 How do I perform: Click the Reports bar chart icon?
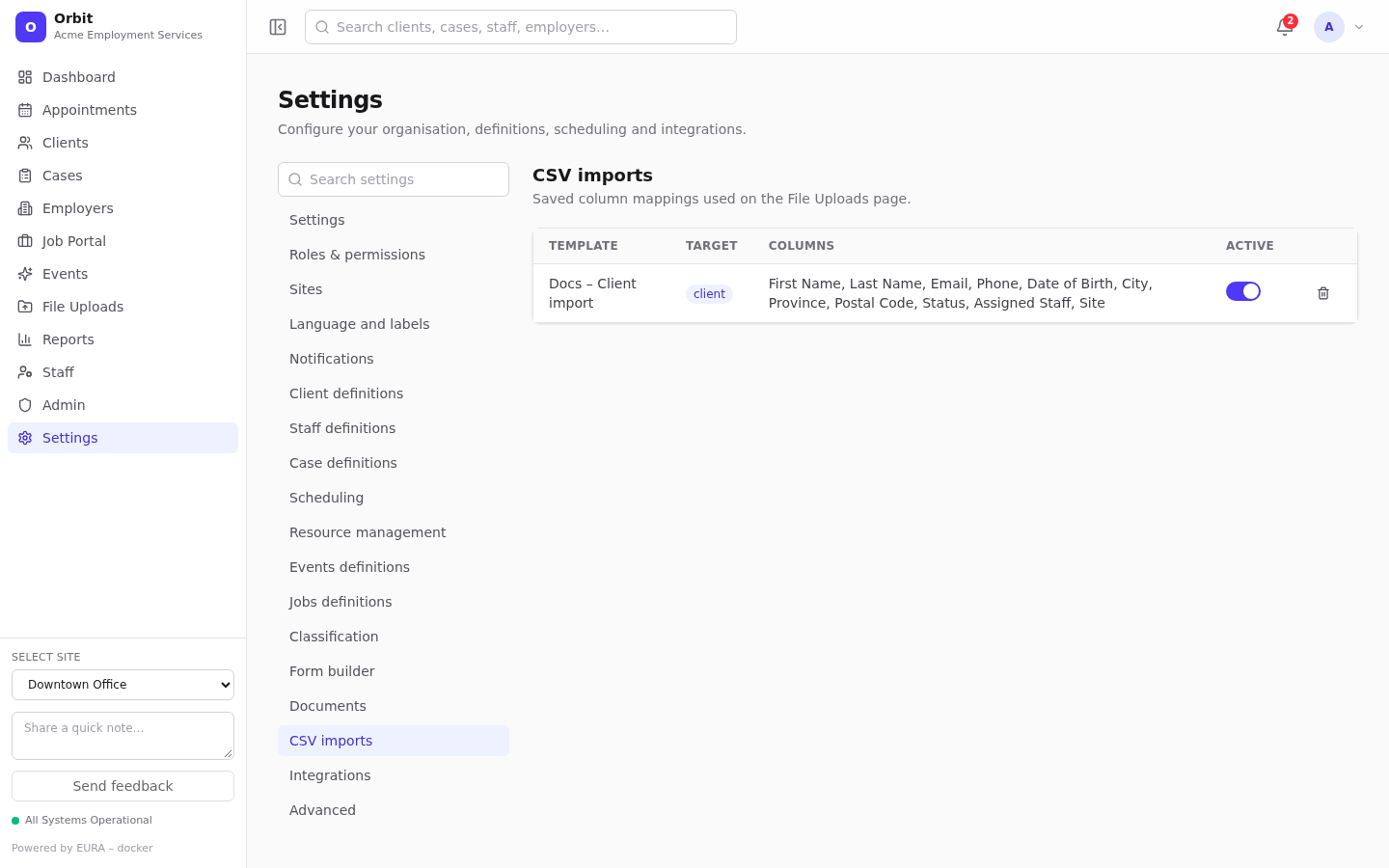click(25, 339)
